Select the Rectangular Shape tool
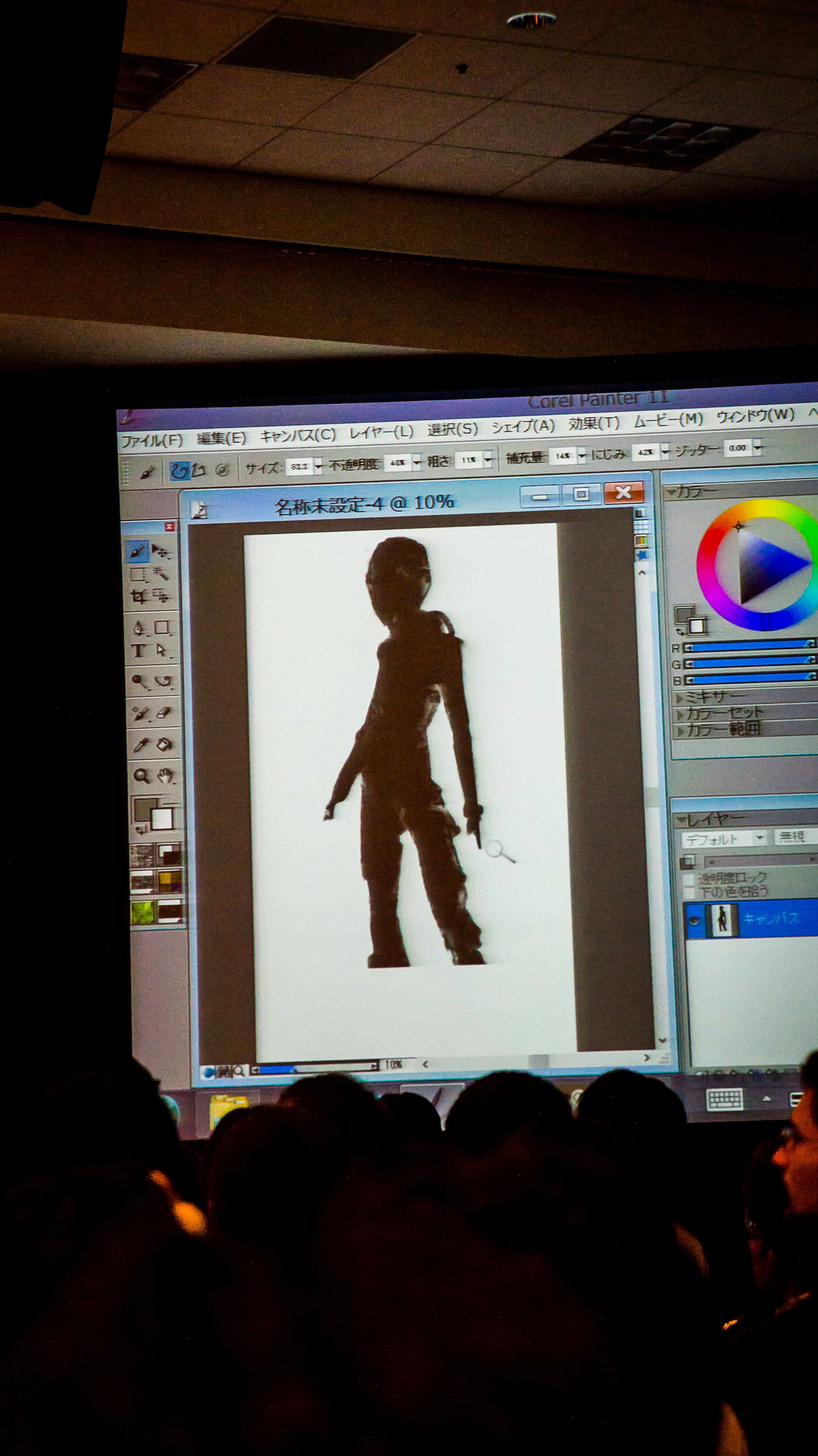This screenshot has width=818, height=1456. (163, 628)
